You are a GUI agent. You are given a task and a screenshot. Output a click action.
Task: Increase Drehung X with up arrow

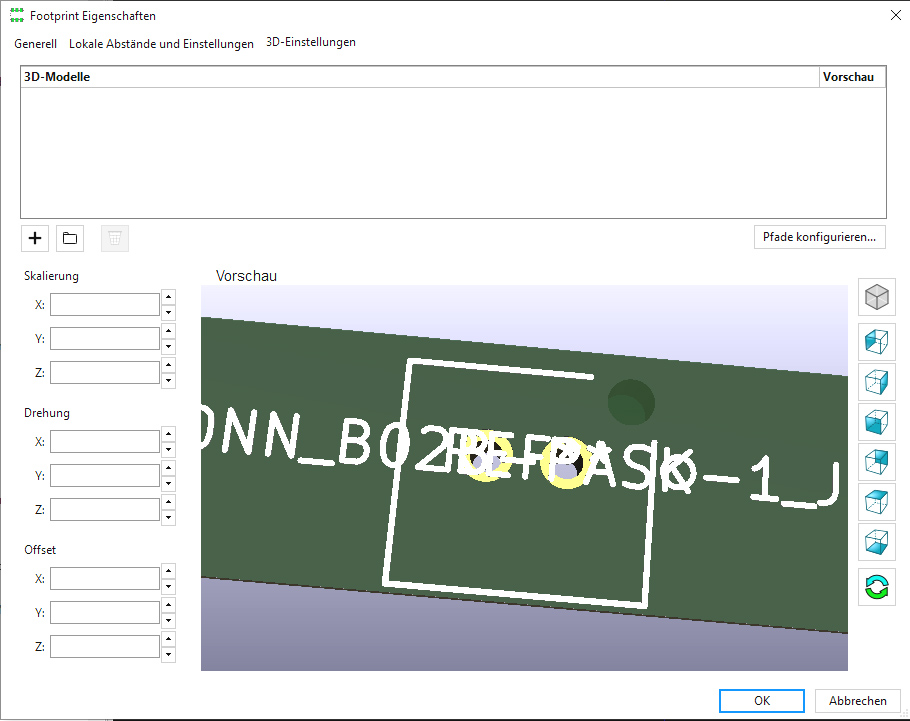168,434
